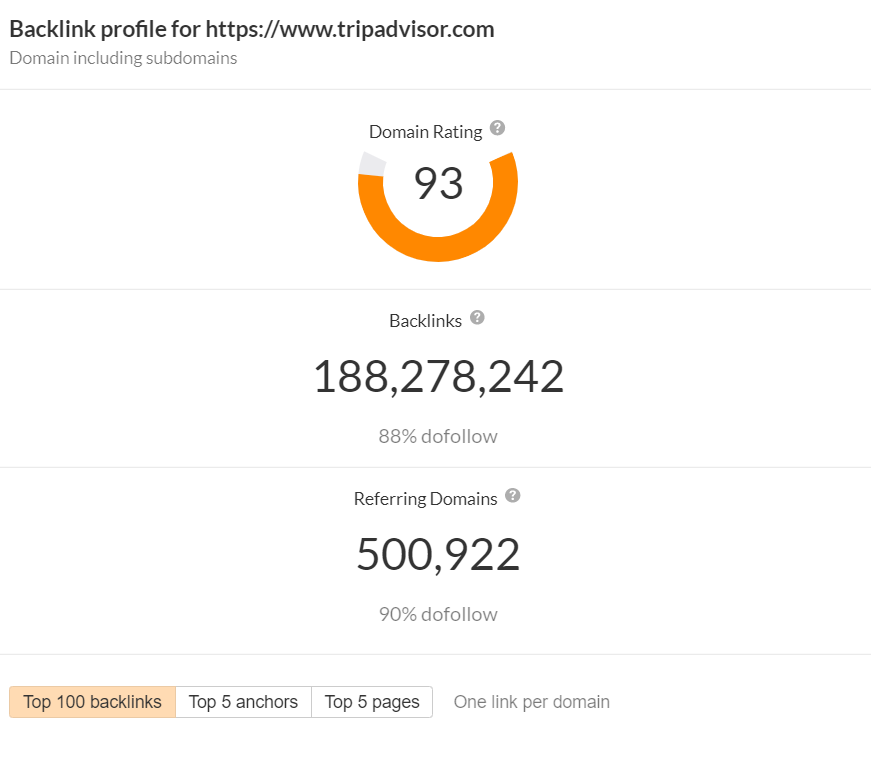Click the 90% dofollow text
Screen dimensions: 871x760
(x=438, y=614)
